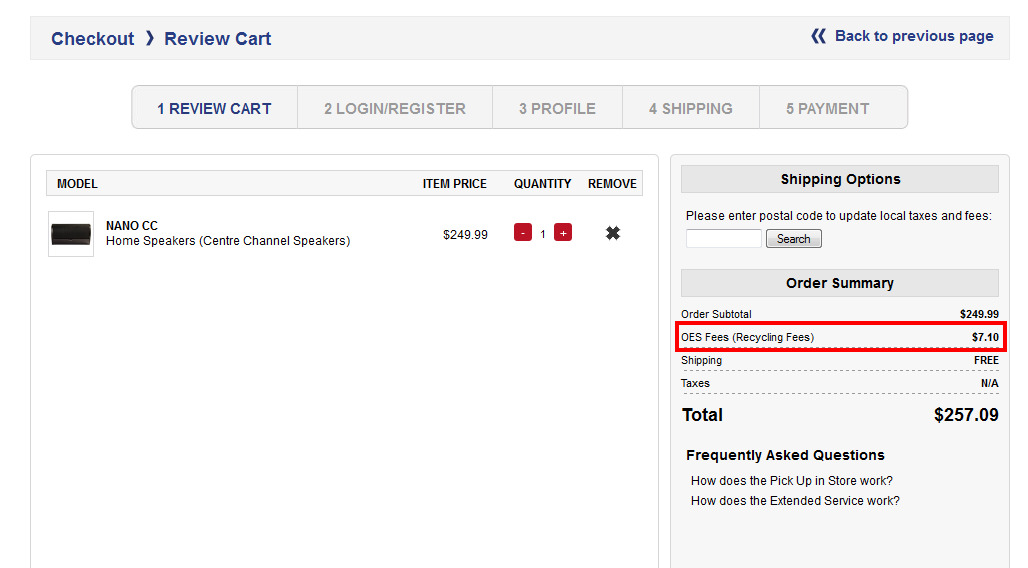This screenshot has height=568, width=1028.
Task: Click the breadcrumb chevron separator icon
Action: click(150, 38)
